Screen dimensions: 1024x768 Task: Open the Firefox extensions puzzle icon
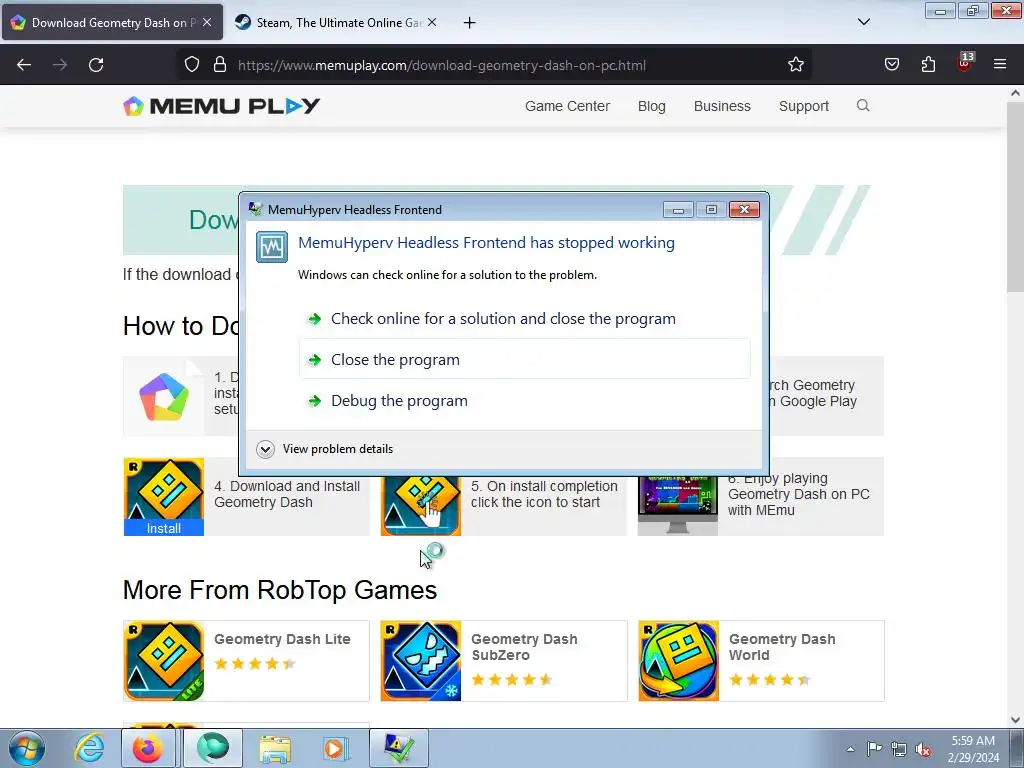tap(928, 65)
